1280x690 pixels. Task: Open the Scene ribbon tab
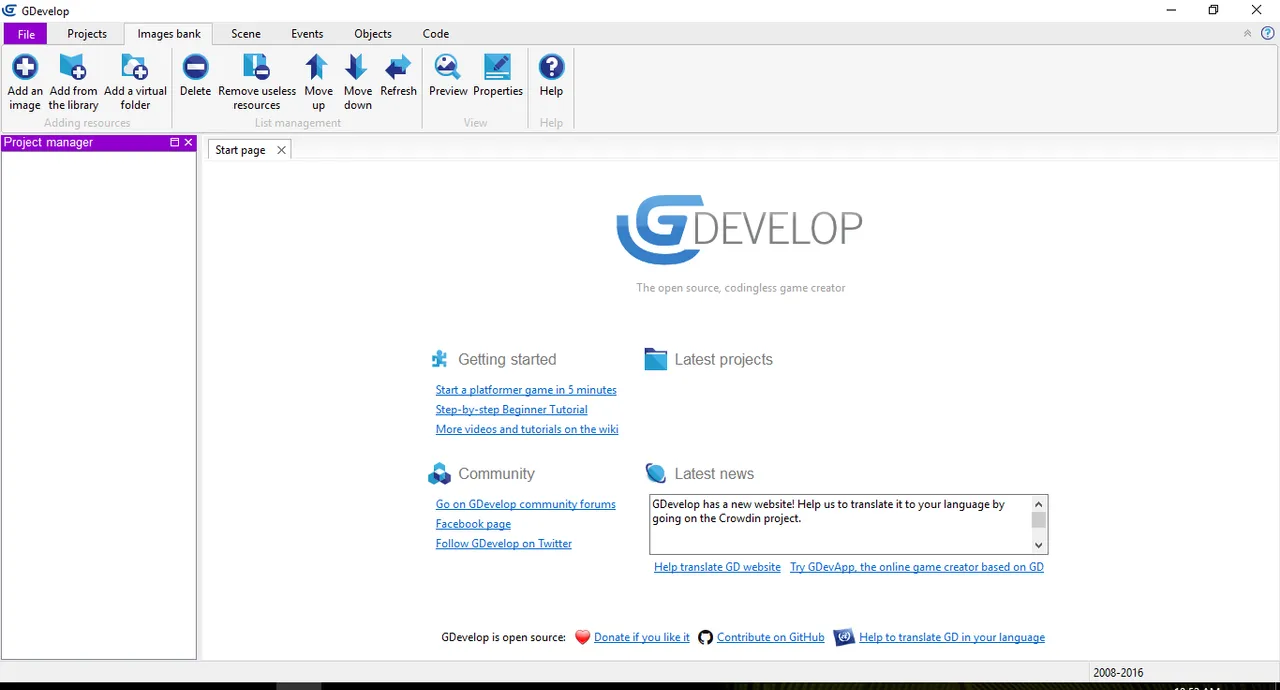246,34
